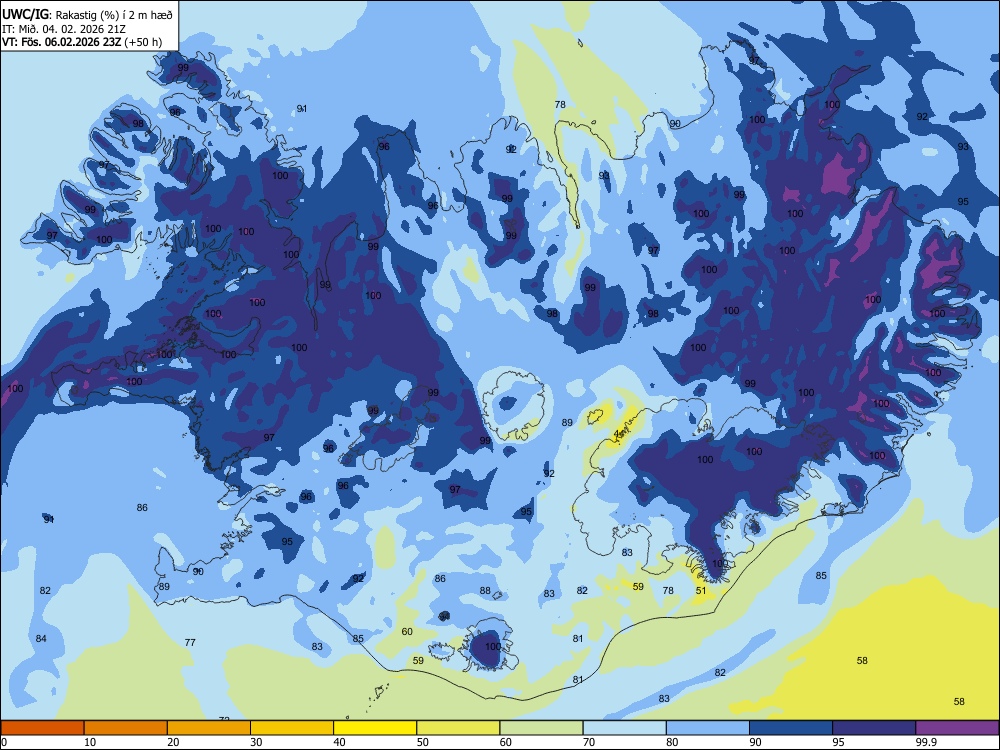Click the dark orange 0–10 legend swatch

(x=42, y=728)
